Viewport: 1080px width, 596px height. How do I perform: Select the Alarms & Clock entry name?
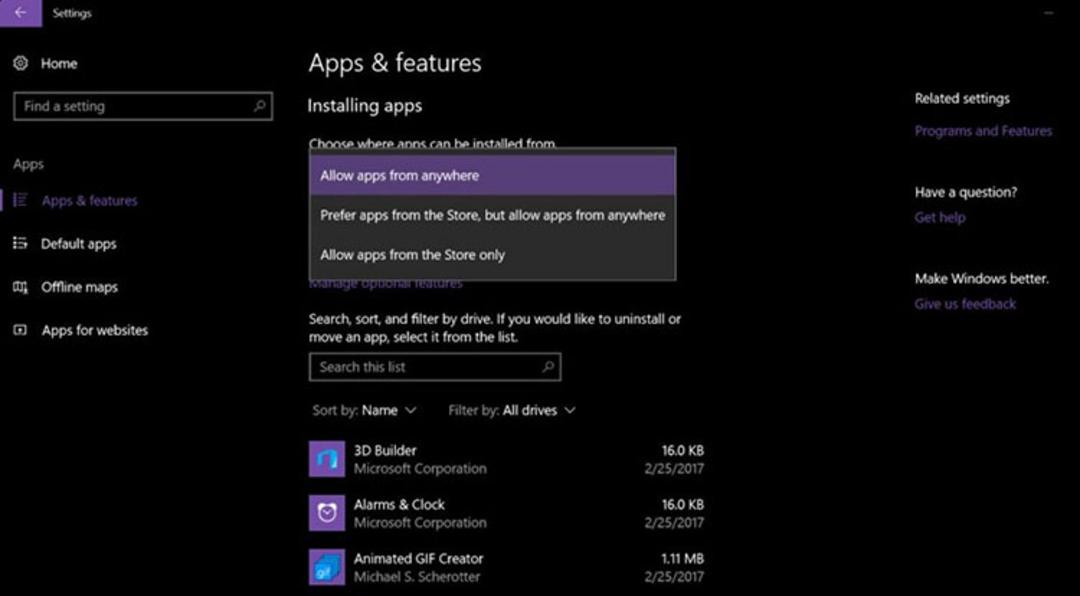tap(399, 504)
